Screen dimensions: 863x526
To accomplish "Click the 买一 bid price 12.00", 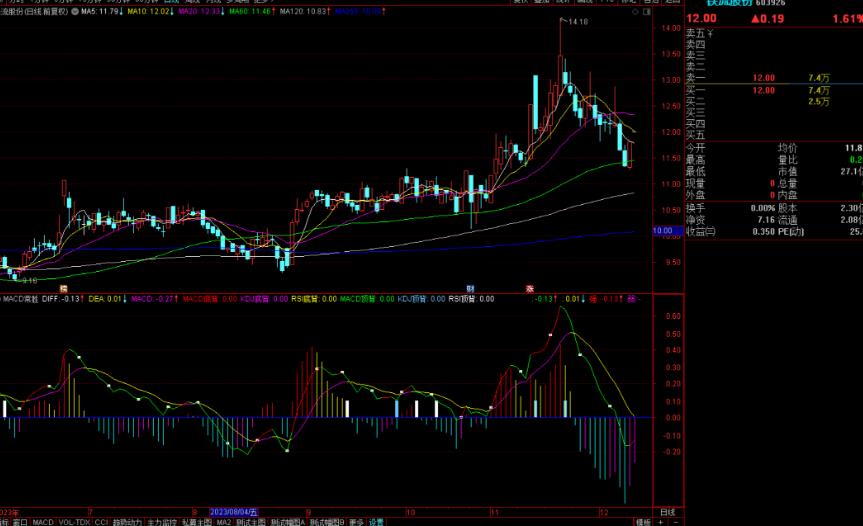I will (763, 90).
